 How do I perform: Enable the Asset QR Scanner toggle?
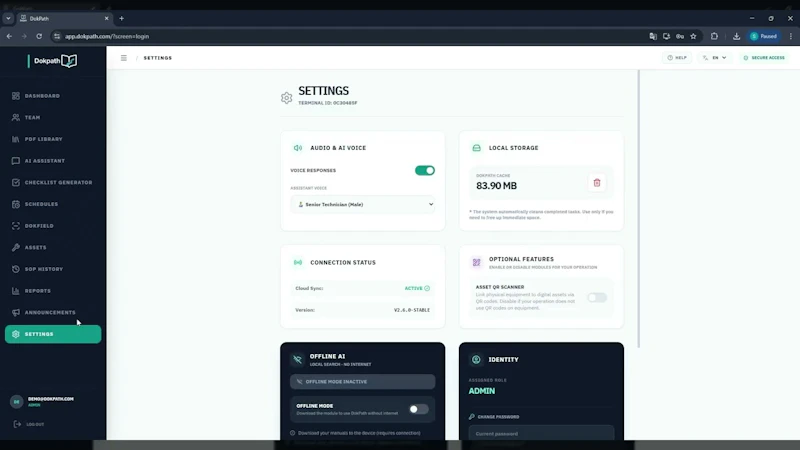click(x=596, y=297)
